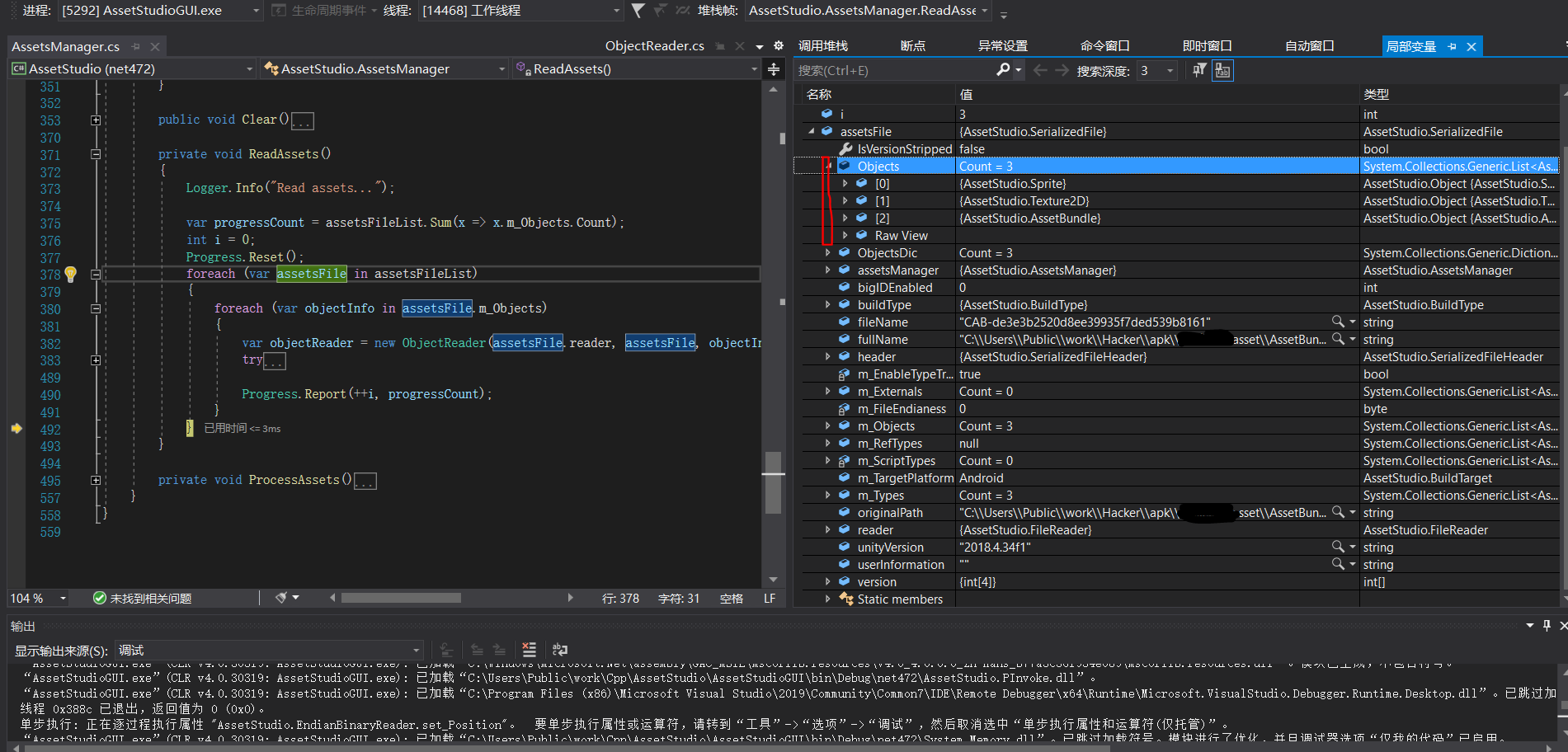Open text visualizer for fileName value
1568x752 pixels.
point(1337,322)
